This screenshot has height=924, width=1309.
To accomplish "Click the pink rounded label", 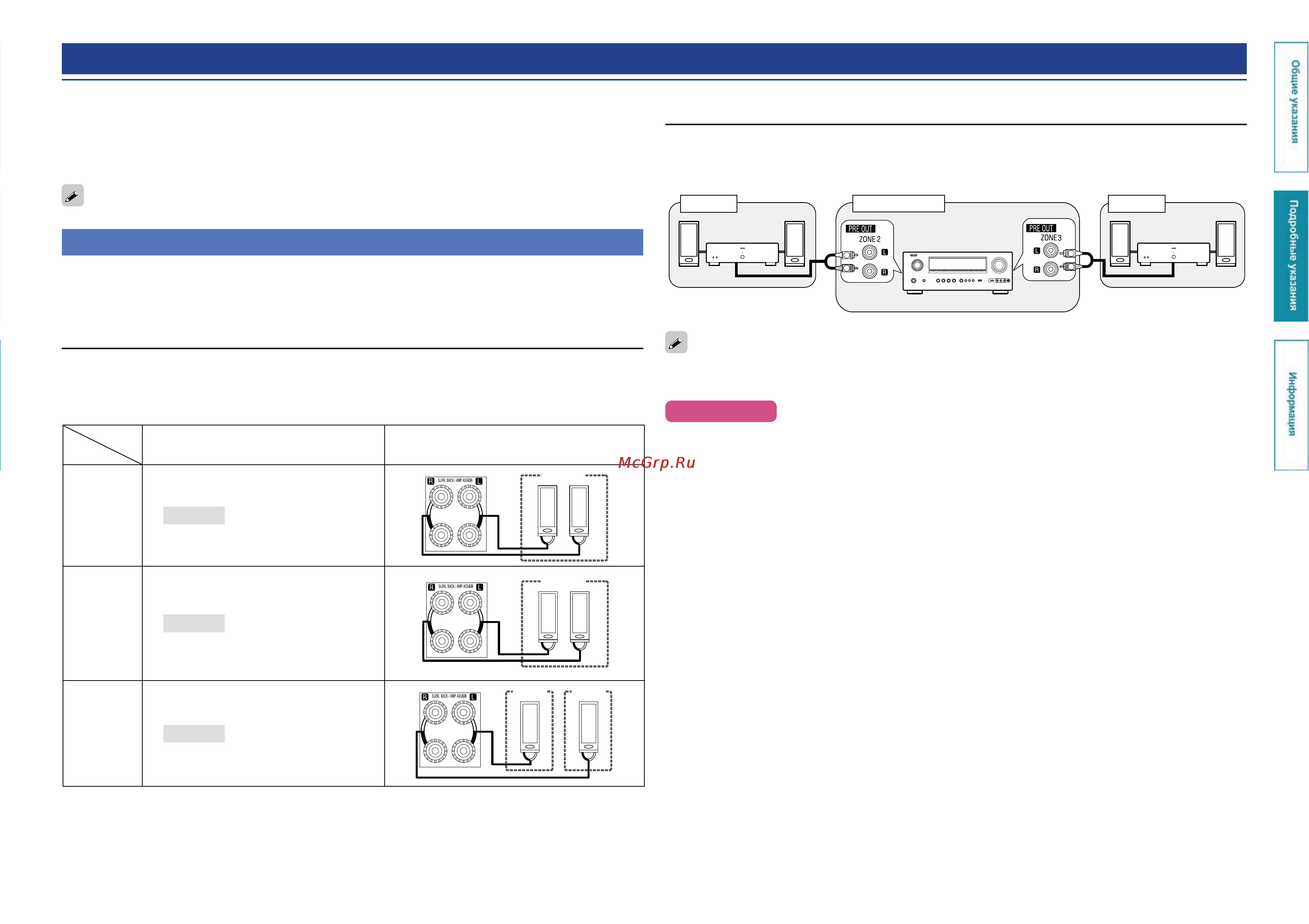I will tap(721, 411).
